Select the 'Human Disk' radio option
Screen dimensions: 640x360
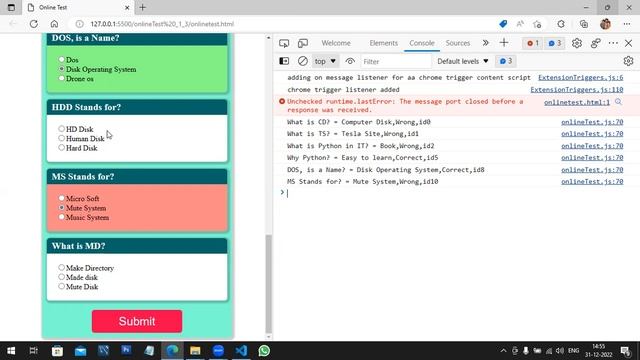pyautogui.click(x=61, y=138)
